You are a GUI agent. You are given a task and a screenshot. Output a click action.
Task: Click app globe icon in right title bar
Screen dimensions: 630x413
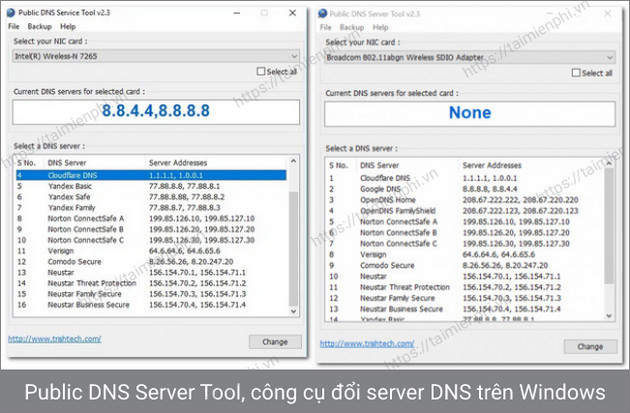pos(323,14)
